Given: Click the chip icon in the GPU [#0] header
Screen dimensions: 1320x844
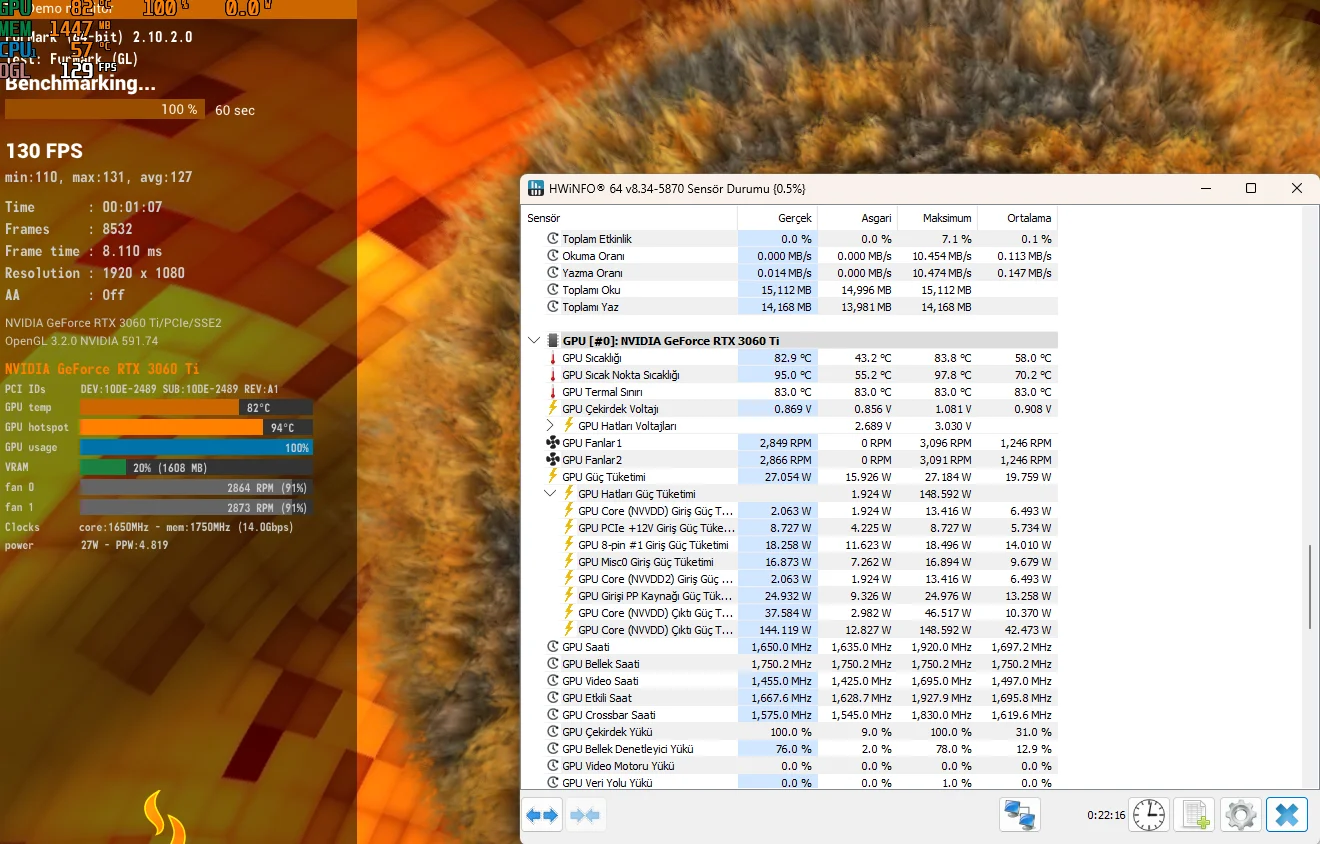Looking at the screenshot, I should [553, 341].
